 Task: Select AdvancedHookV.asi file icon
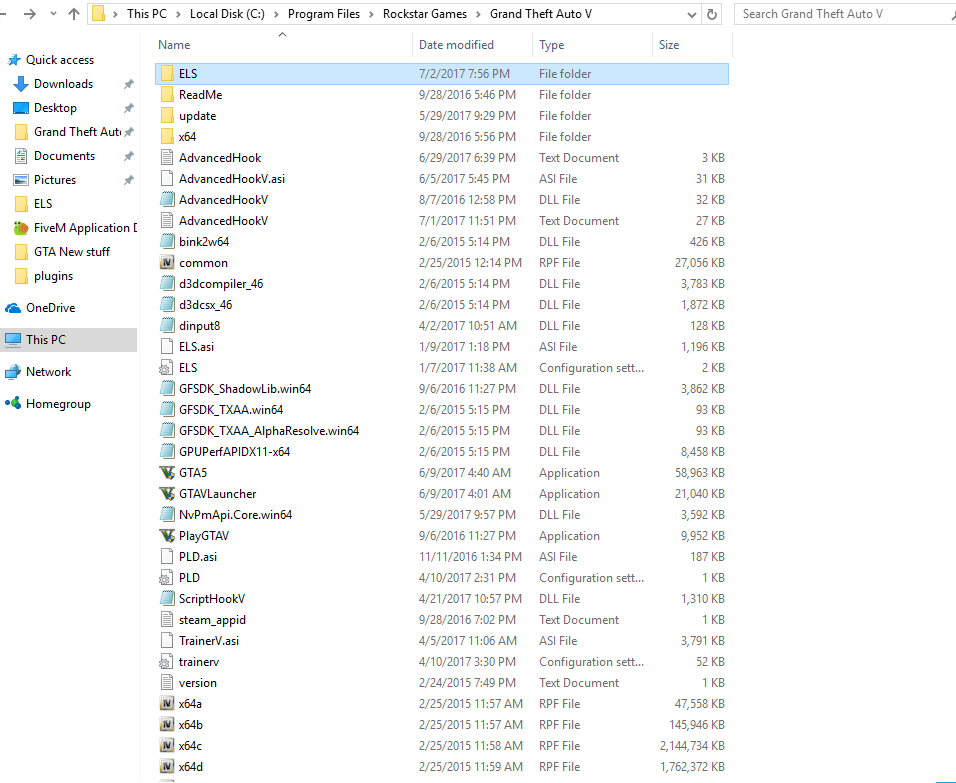click(167, 179)
